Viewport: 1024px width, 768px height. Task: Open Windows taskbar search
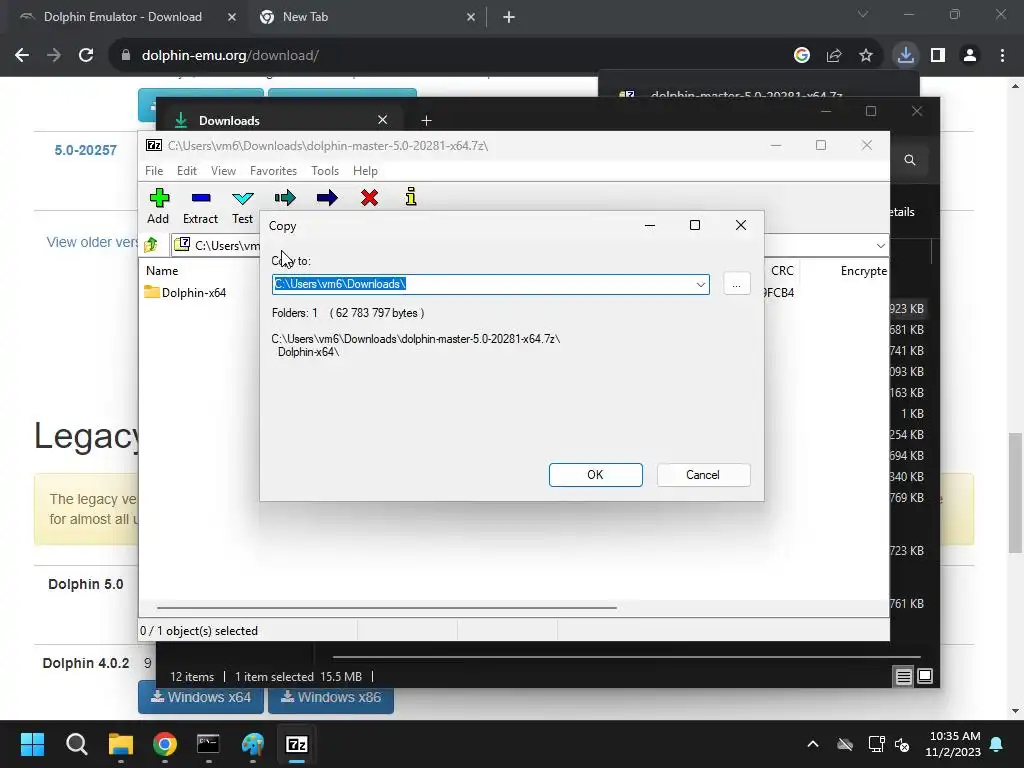click(x=76, y=744)
